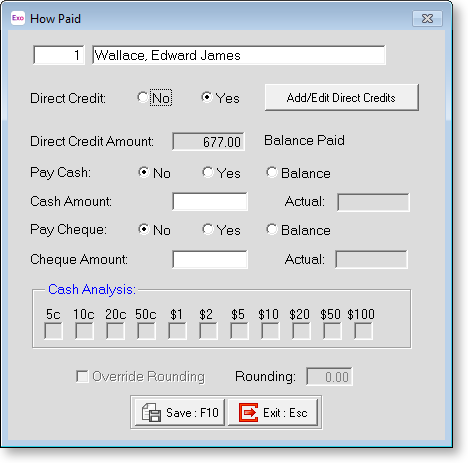Click the Exit Esc button

[x=273, y=413]
